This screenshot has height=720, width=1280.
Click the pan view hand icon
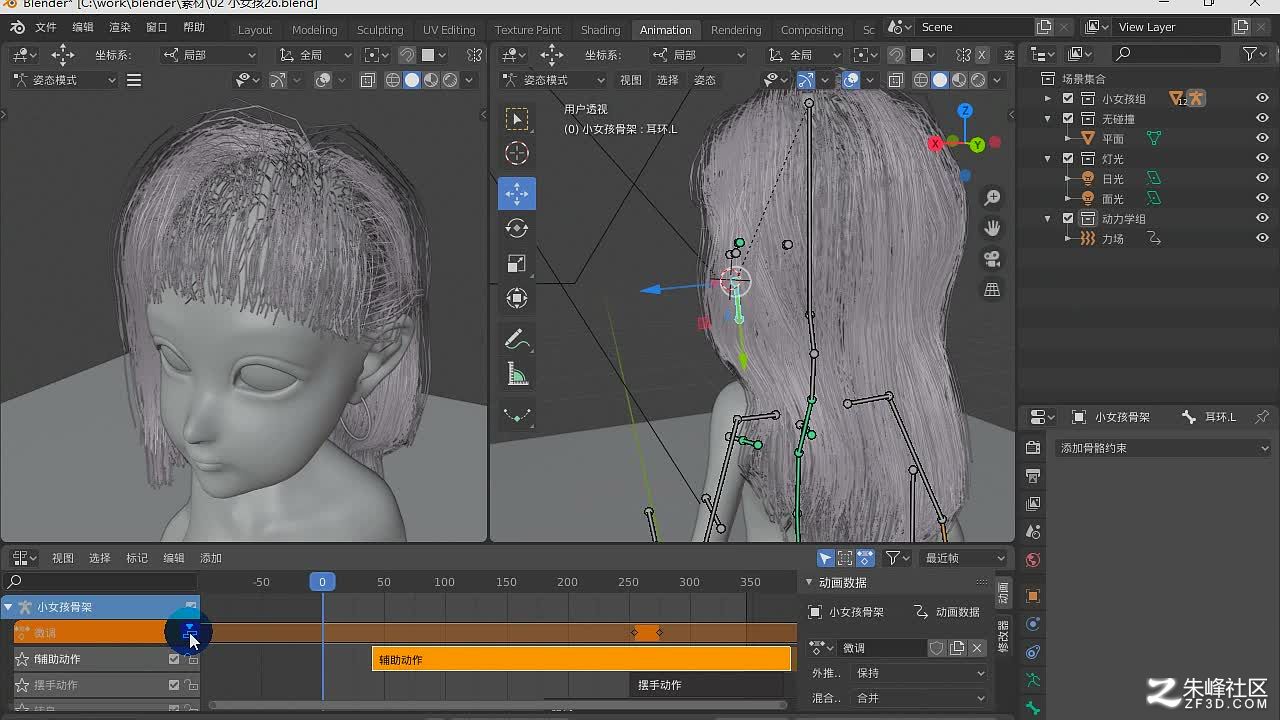[x=992, y=228]
